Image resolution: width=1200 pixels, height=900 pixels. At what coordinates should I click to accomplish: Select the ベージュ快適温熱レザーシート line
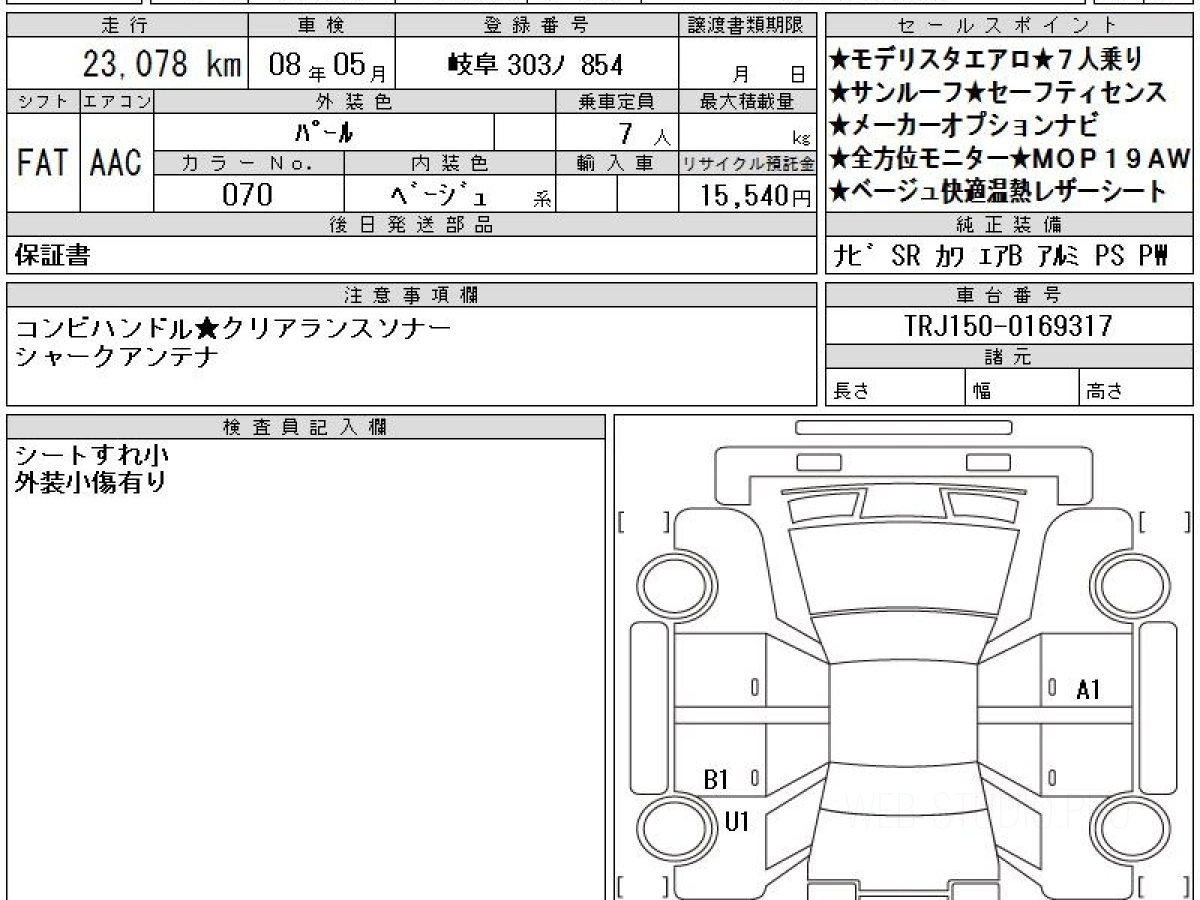click(x=999, y=191)
